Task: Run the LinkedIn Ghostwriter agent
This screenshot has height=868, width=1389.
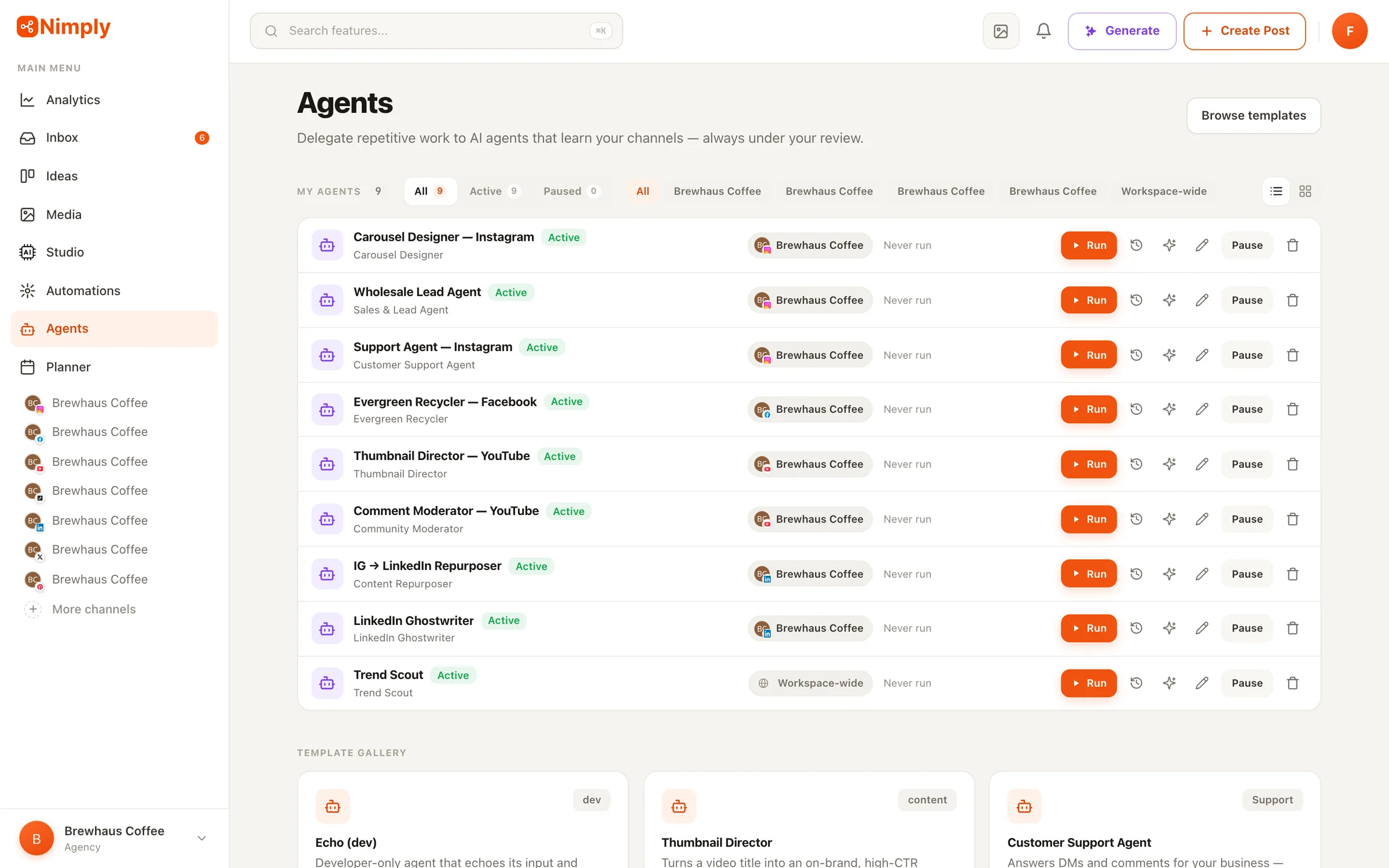Action: point(1089,628)
